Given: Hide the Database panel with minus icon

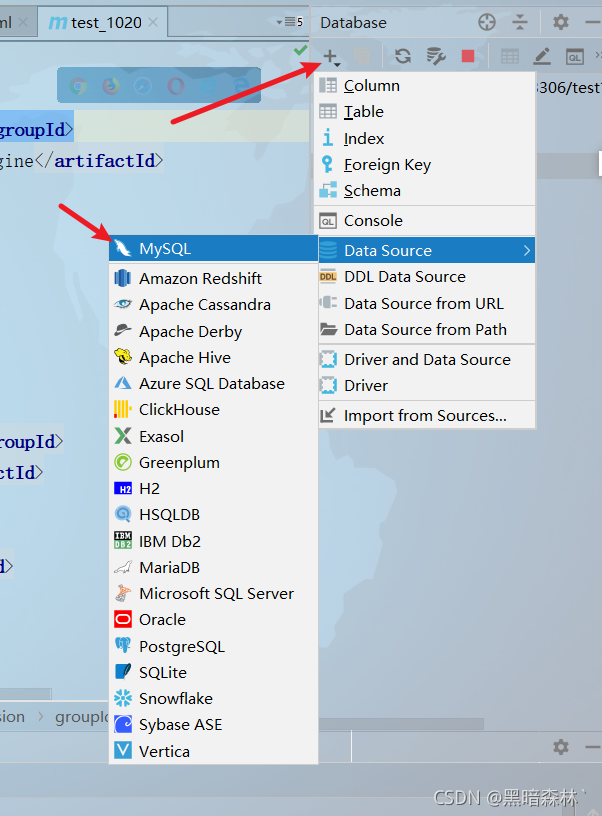Looking at the screenshot, I should click(x=593, y=22).
